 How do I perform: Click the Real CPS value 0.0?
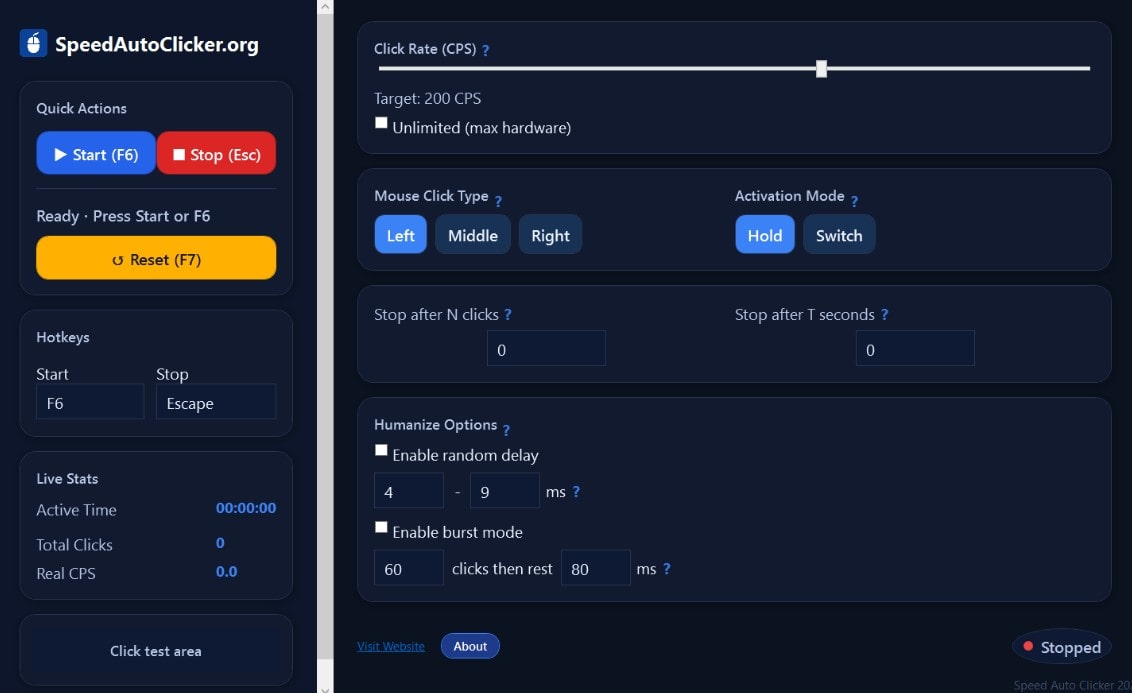point(227,572)
